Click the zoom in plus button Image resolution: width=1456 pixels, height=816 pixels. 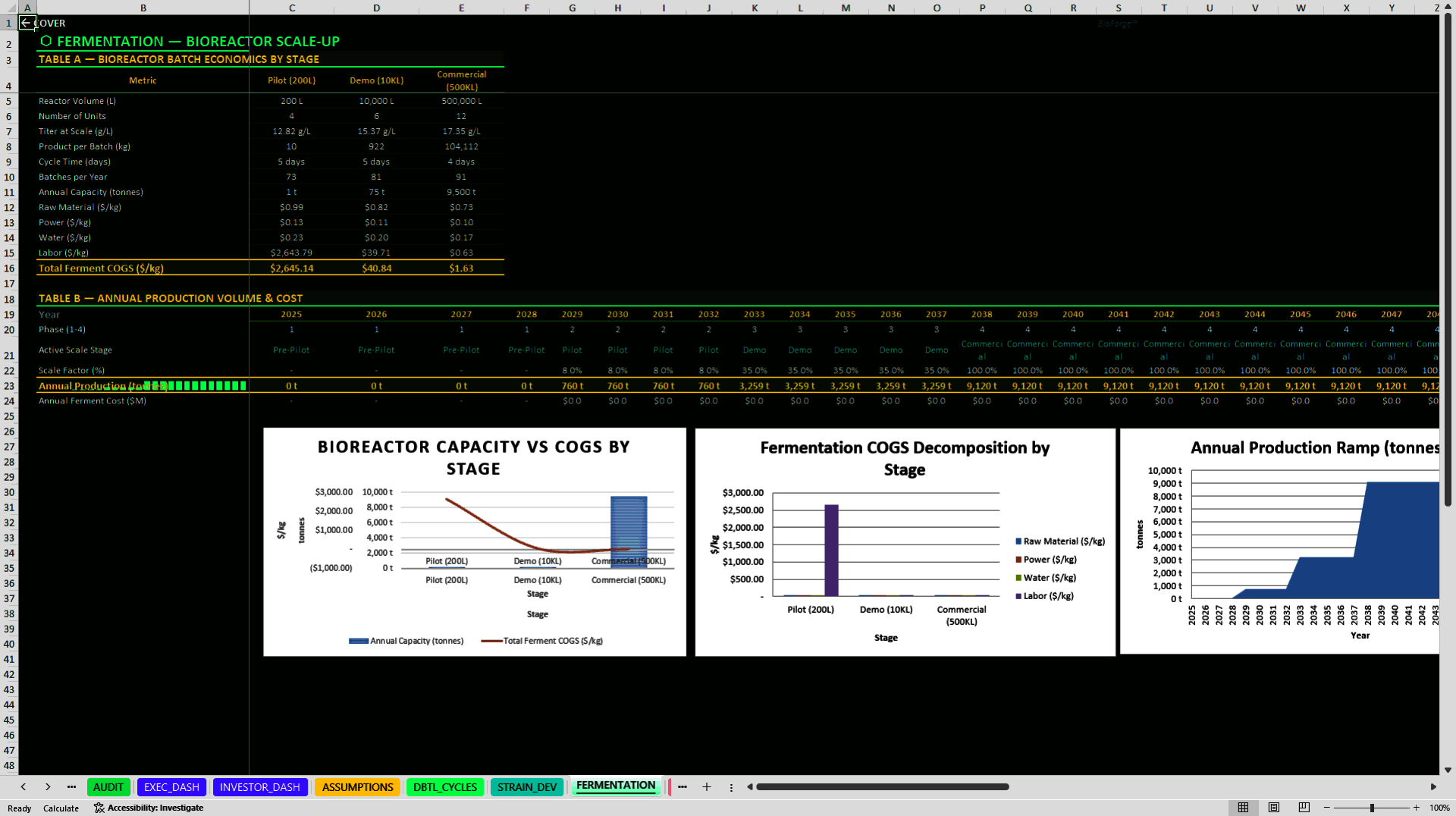[1416, 808]
